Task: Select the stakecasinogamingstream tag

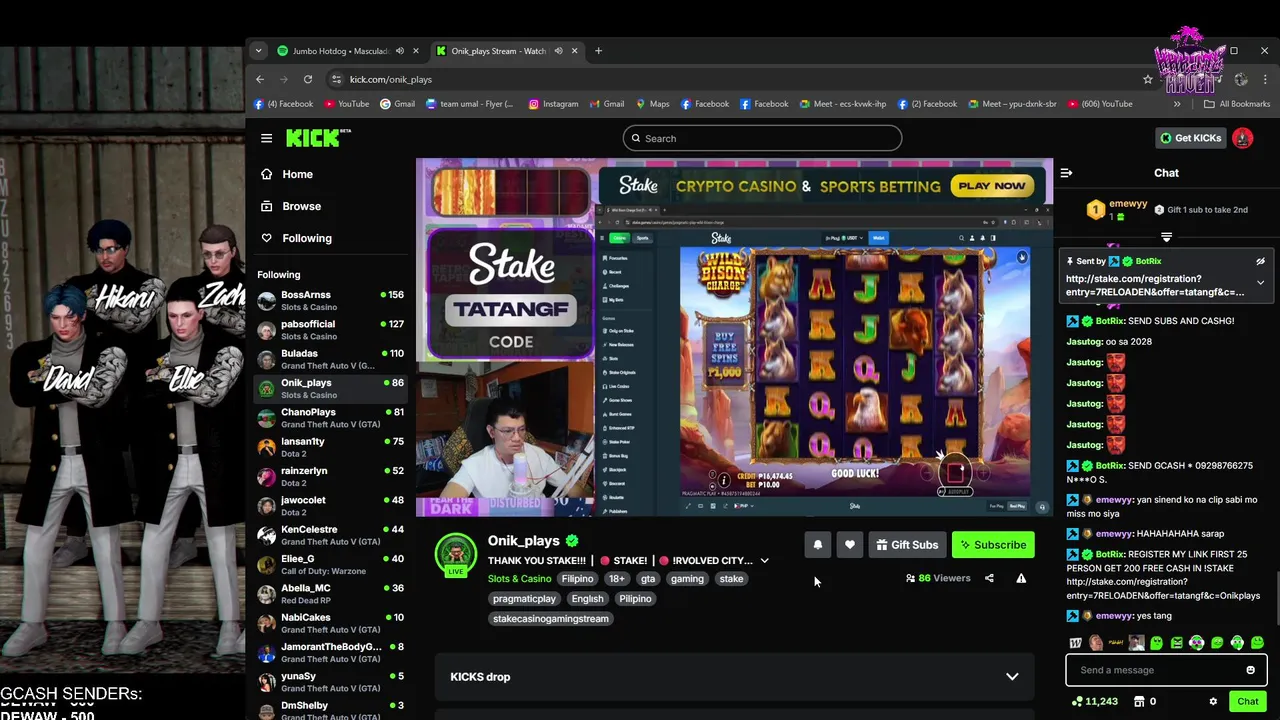Action: [551, 618]
